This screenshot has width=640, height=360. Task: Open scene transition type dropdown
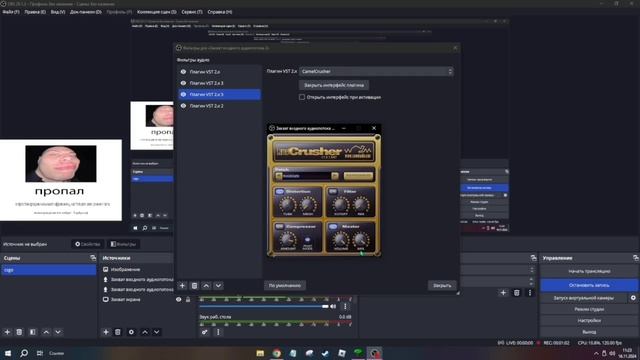[x=497, y=270]
